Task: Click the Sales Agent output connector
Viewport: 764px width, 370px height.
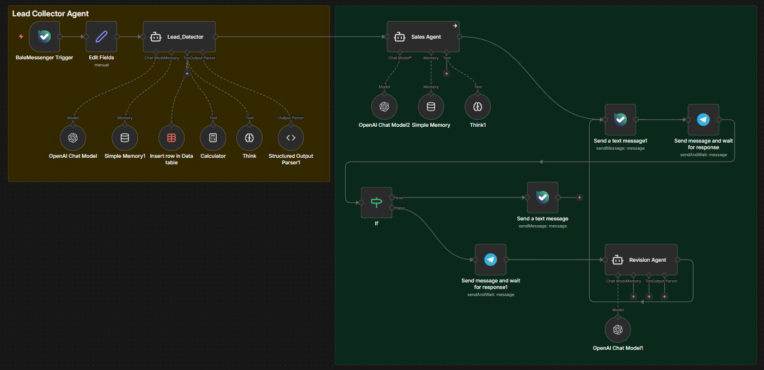Action: pyautogui.click(x=459, y=37)
